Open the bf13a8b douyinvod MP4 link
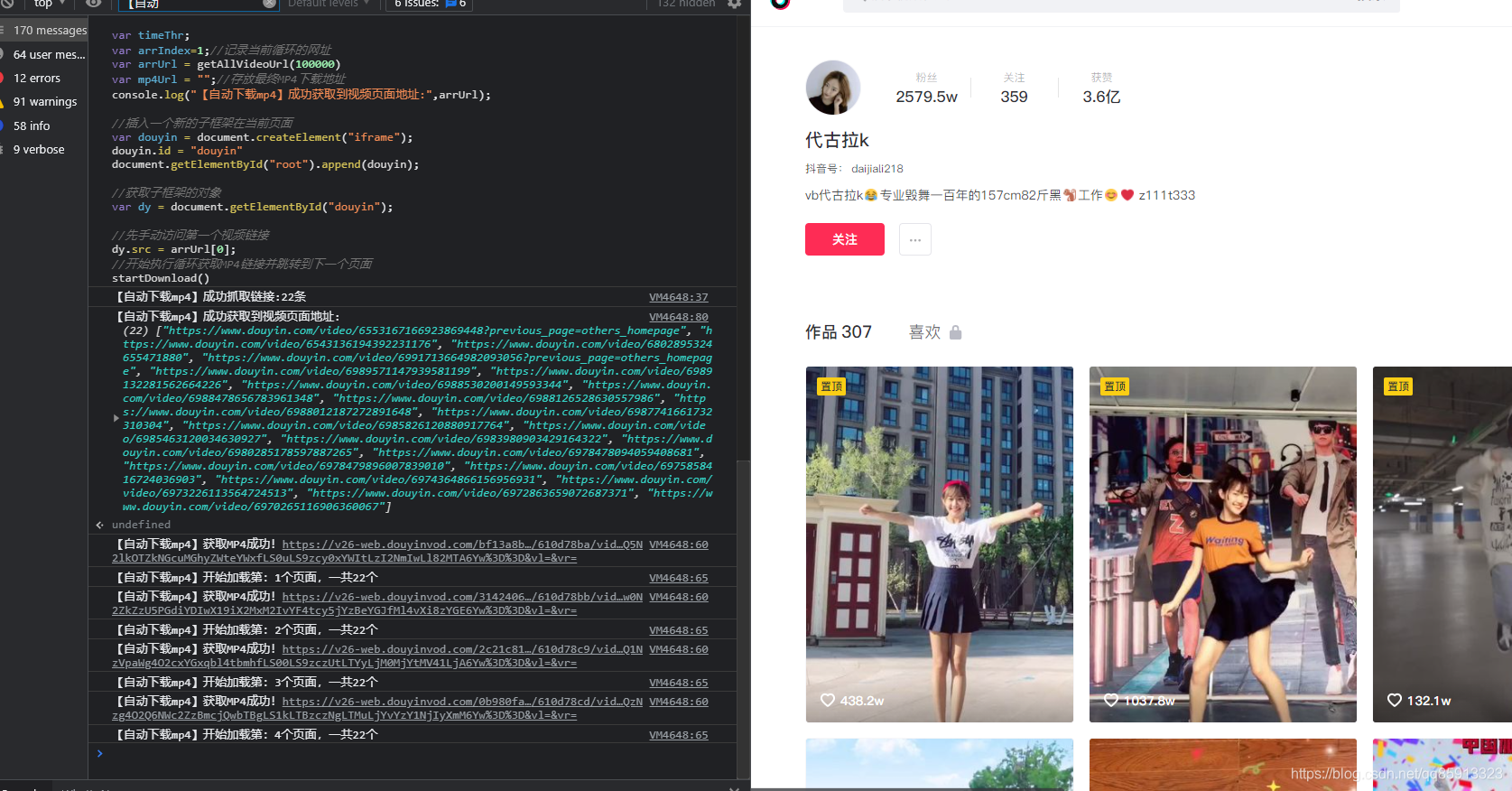The image size is (1512, 791). tap(462, 544)
